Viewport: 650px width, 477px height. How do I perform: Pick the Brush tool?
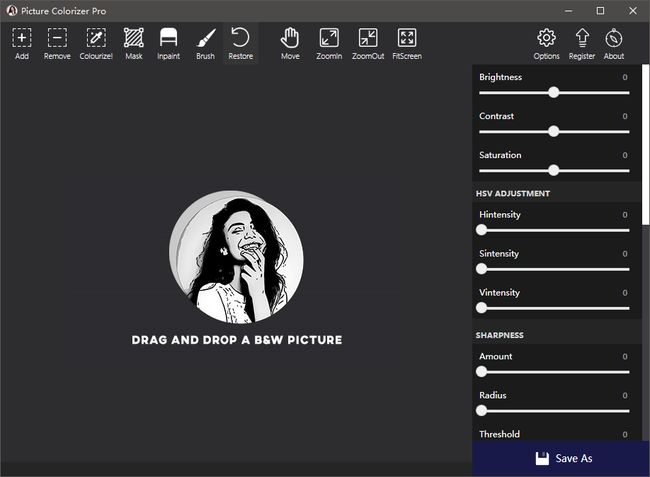pos(206,44)
